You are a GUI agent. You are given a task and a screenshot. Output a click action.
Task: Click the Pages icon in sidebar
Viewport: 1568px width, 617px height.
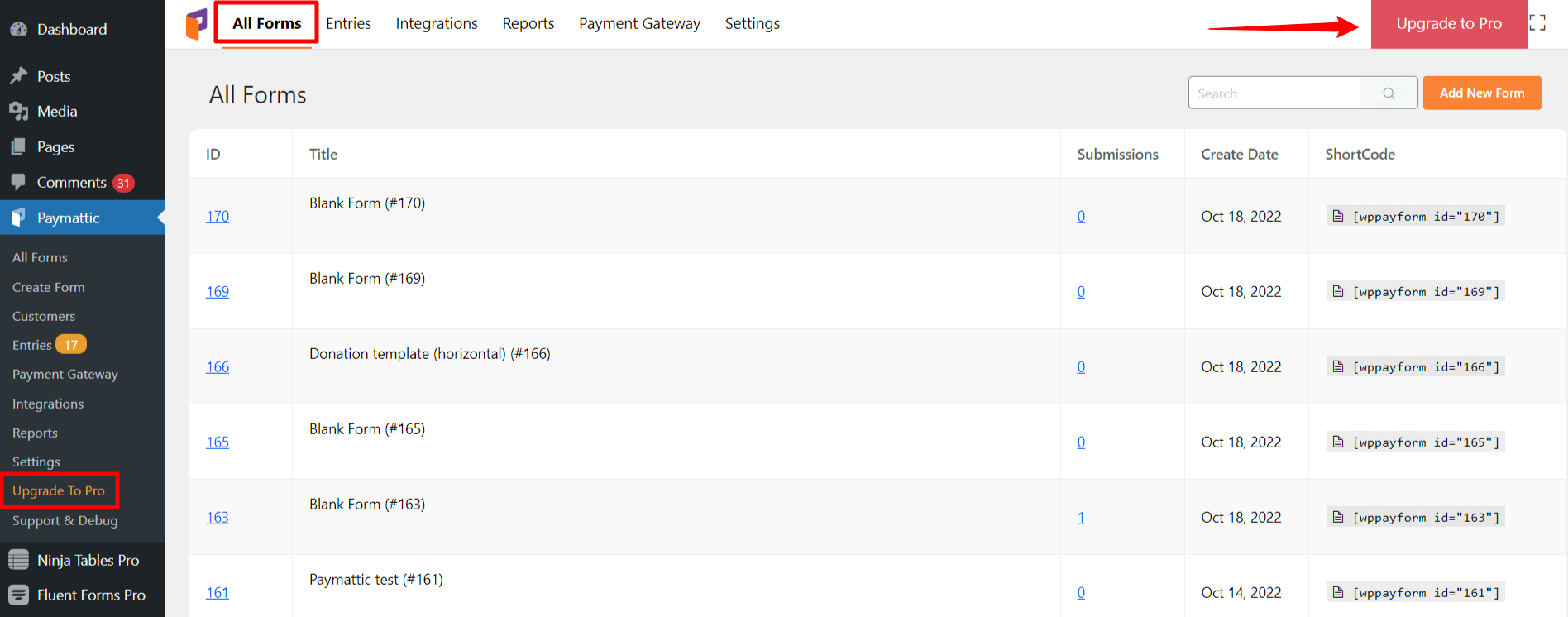[18, 146]
